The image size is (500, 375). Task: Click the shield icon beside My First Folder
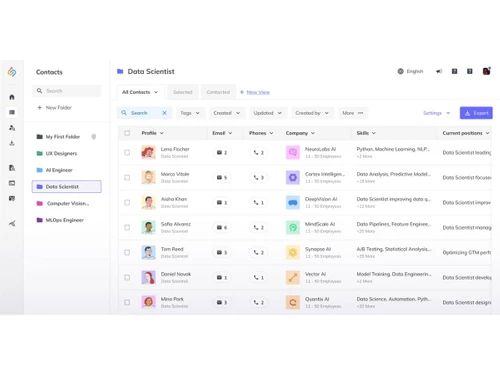(x=94, y=137)
